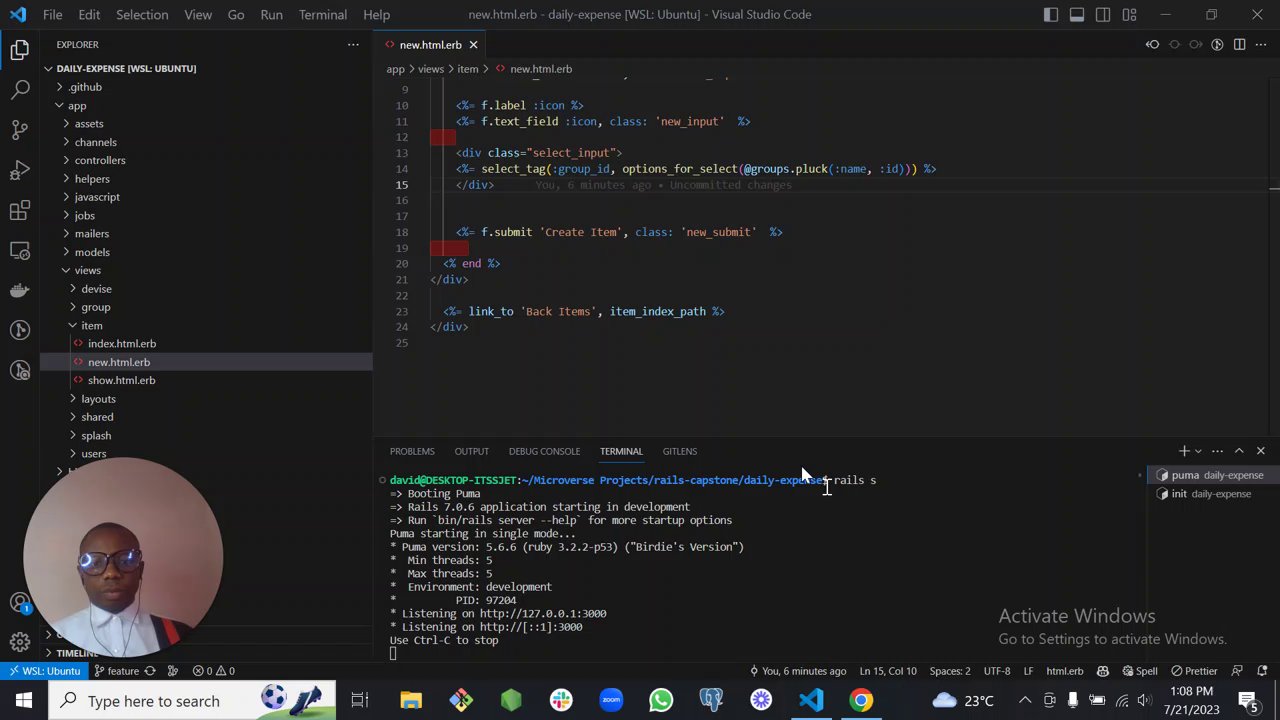Open the File menu

53,15
